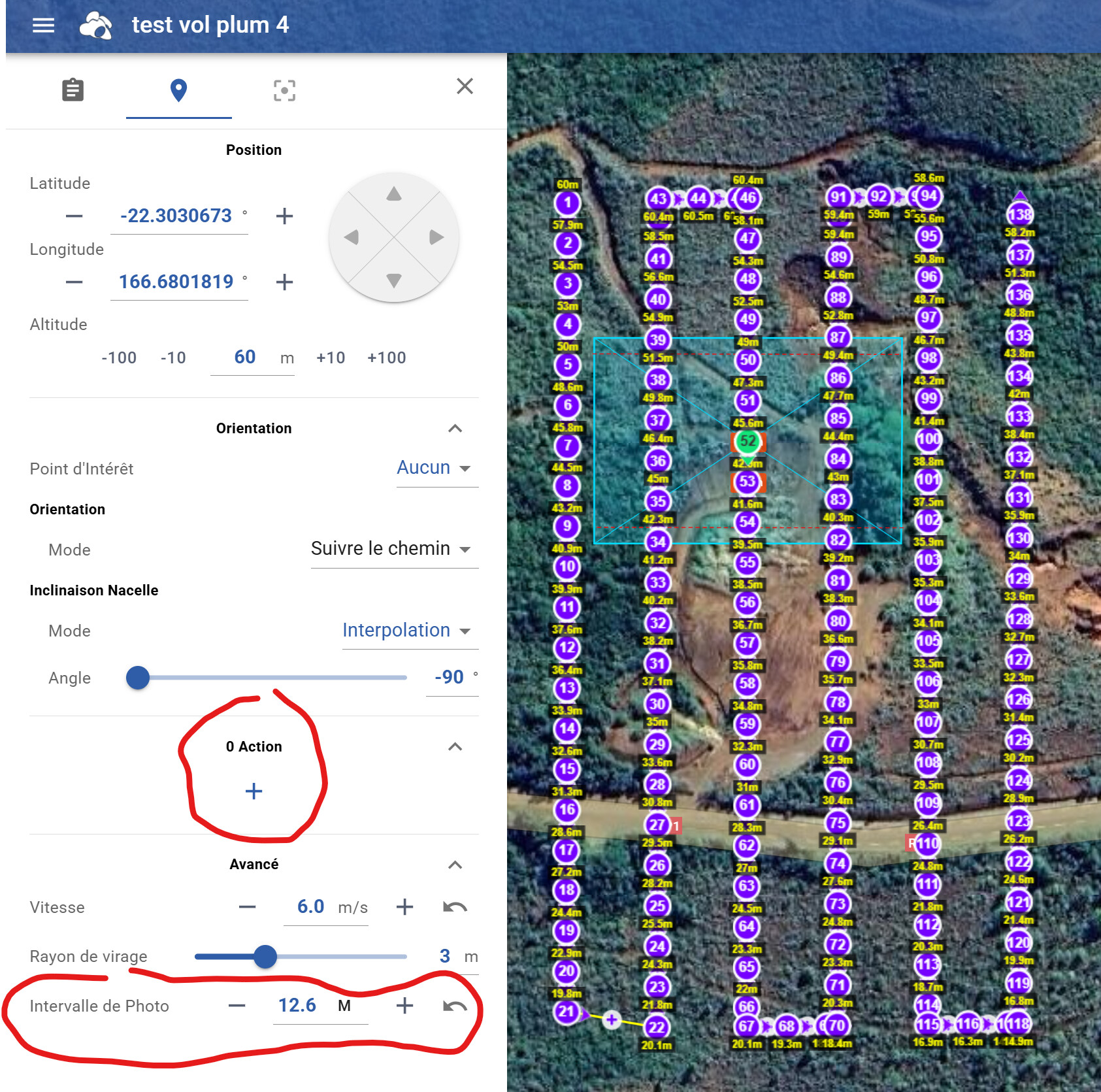
Task: Add a new action with plus icon
Action: pos(254,791)
